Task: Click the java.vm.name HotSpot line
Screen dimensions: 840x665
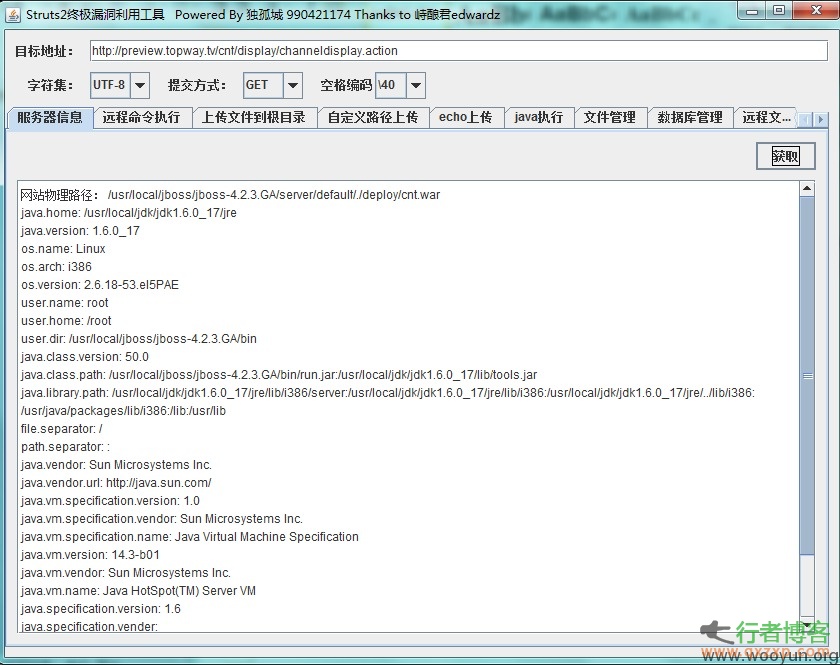Action: [138, 591]
